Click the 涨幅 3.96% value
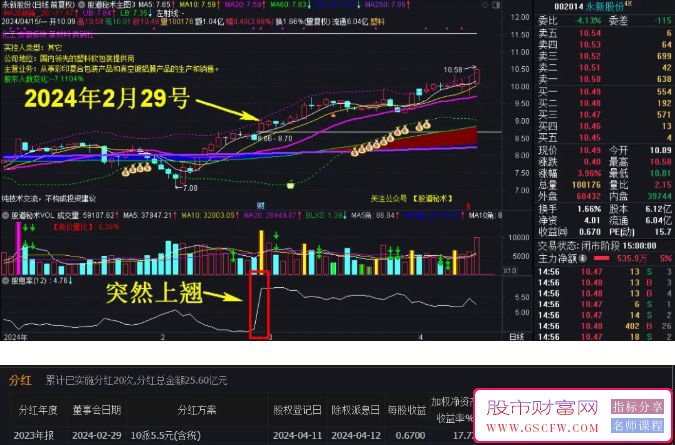 point(589,173)
